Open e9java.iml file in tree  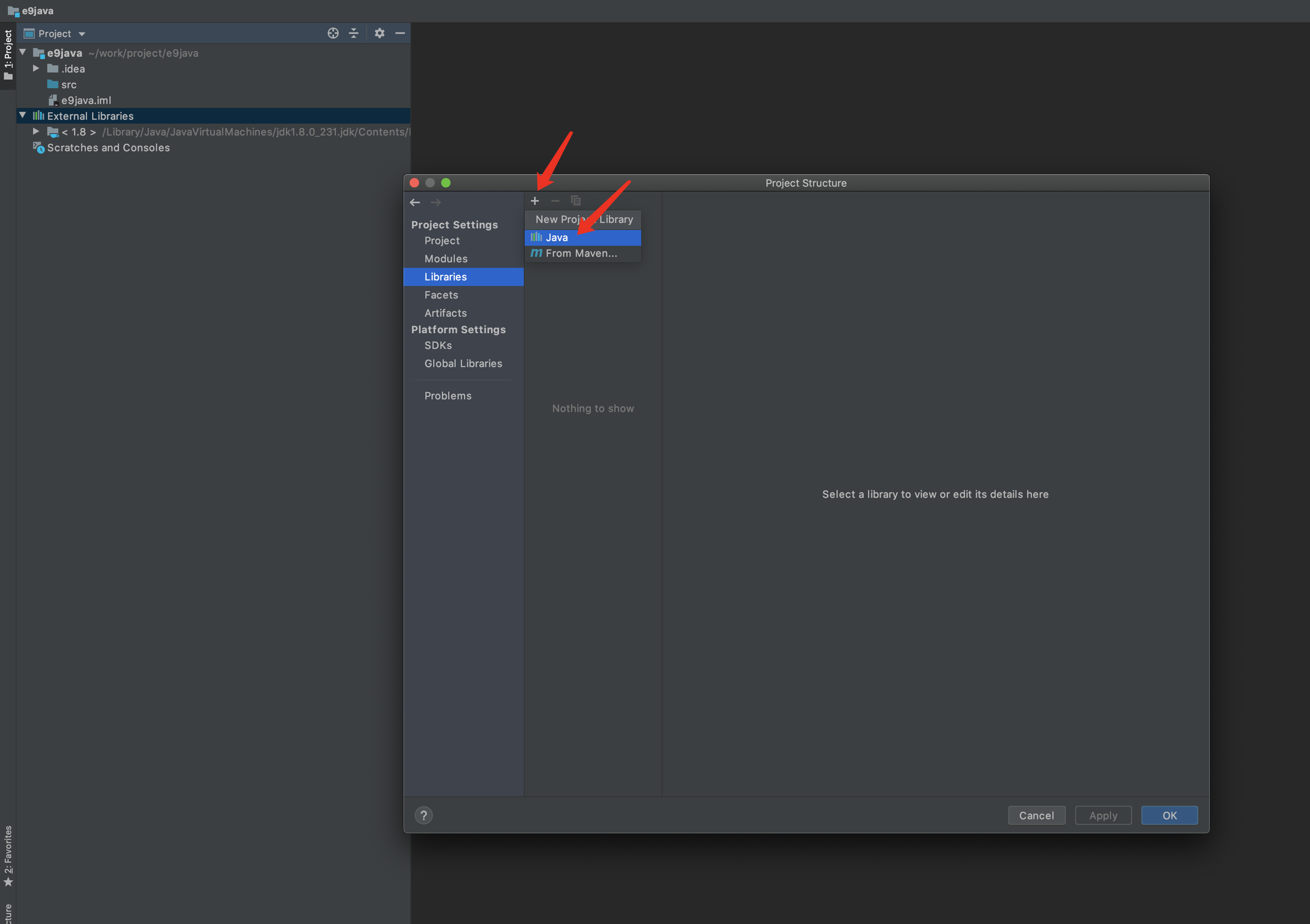click(86, 101)
